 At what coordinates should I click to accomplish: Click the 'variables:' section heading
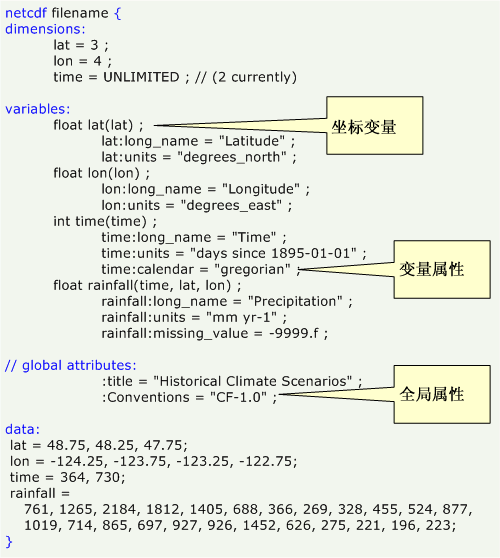pos(38,109)
